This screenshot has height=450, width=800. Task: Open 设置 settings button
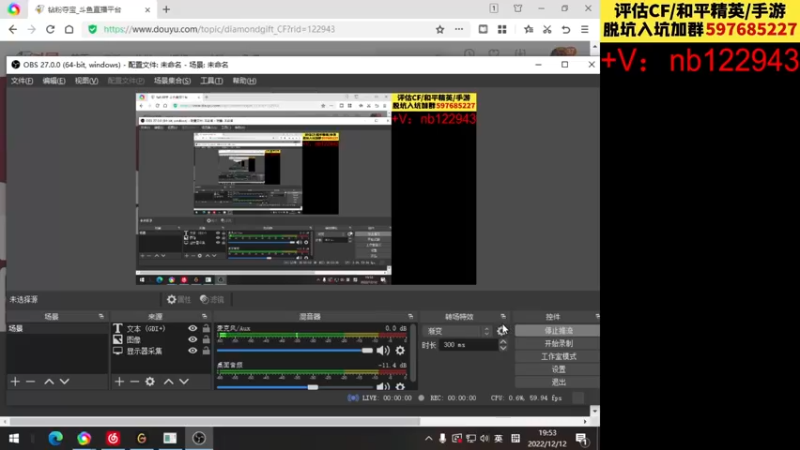click(558, 369)
